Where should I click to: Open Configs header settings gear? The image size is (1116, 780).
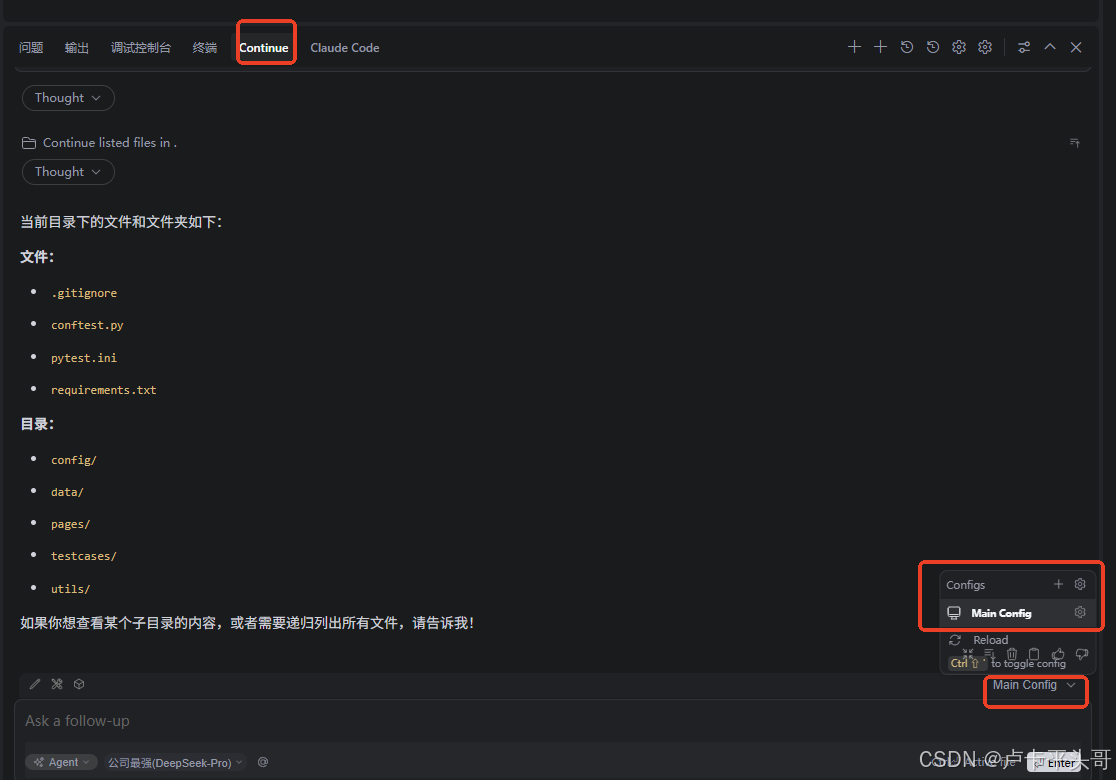(1080, 584)
